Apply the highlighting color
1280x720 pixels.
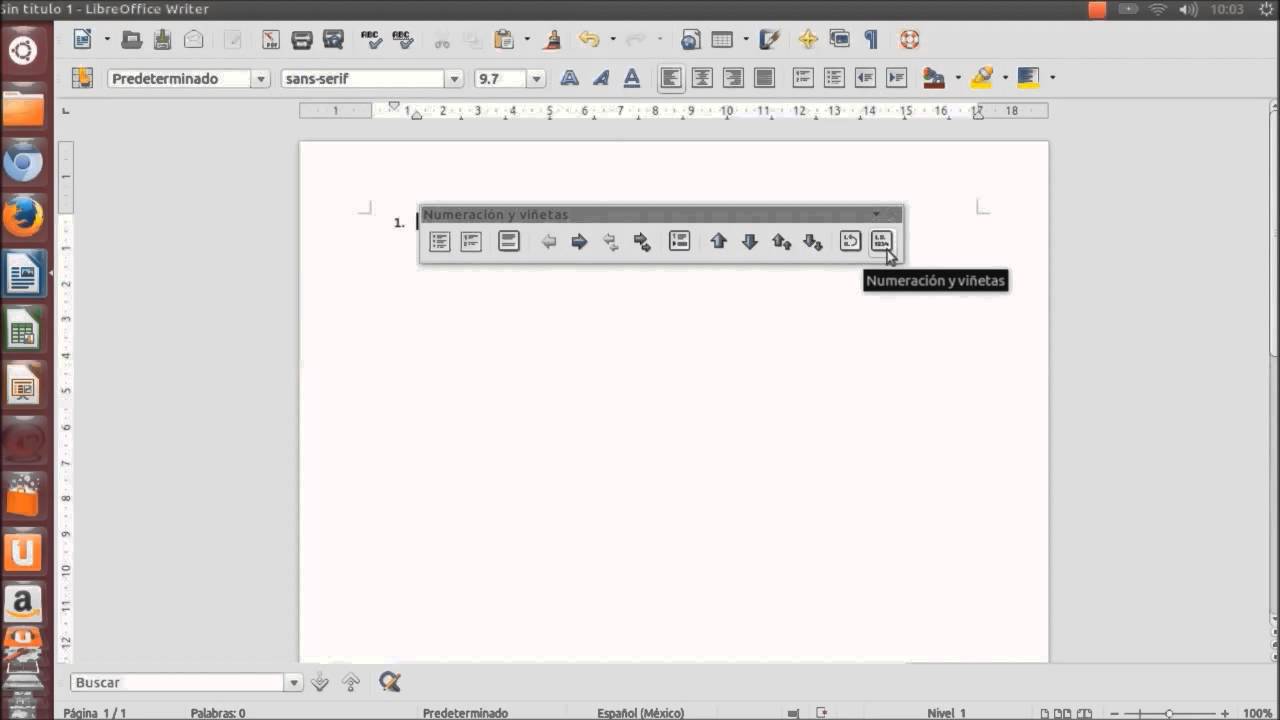(982, 78)
